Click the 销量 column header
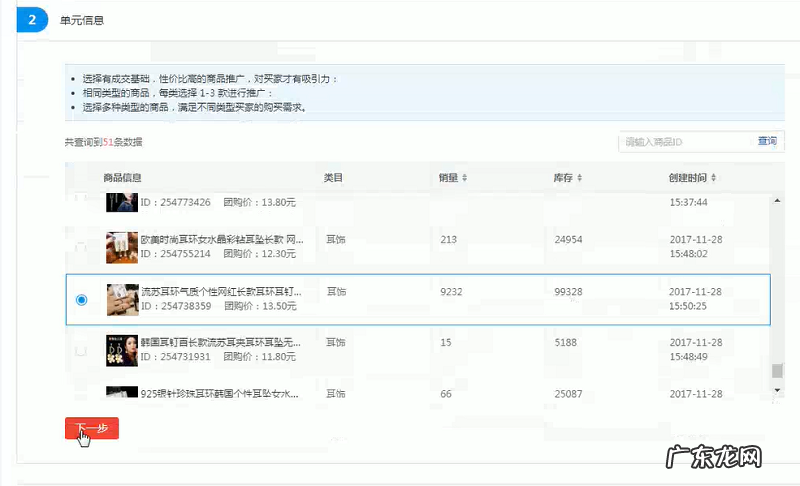The width and height of the screenshot is (800, 486). [x=448, y=178]
